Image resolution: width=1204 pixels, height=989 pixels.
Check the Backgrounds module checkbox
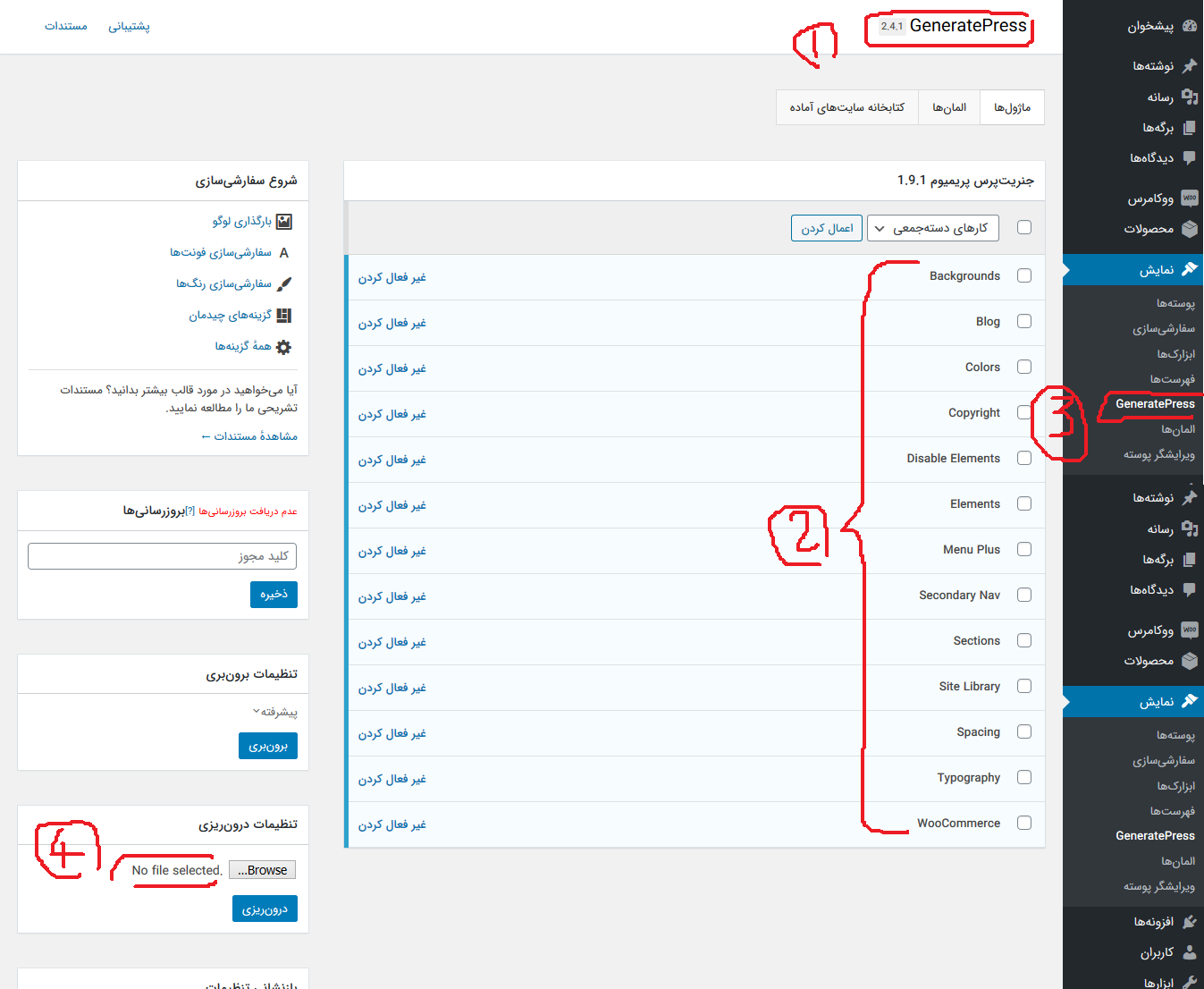pos(1024,275)
